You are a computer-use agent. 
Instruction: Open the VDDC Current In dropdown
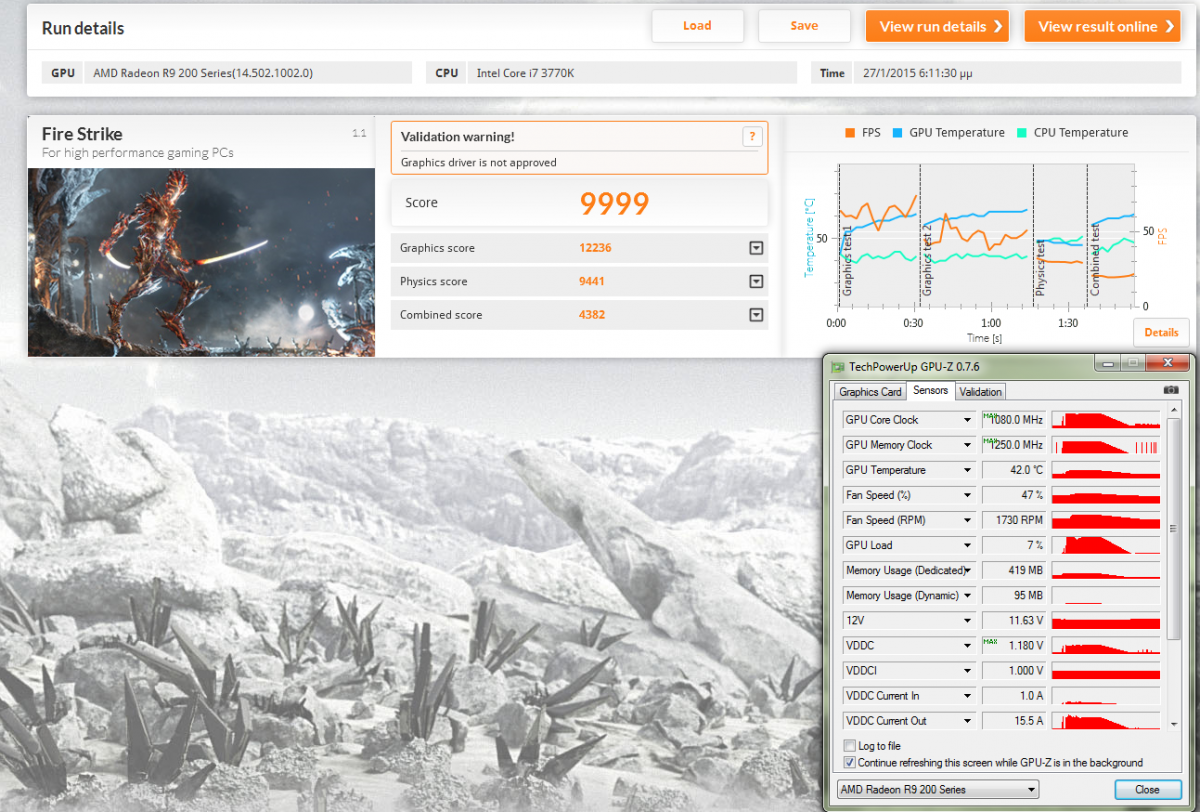(x=967, y=696)
